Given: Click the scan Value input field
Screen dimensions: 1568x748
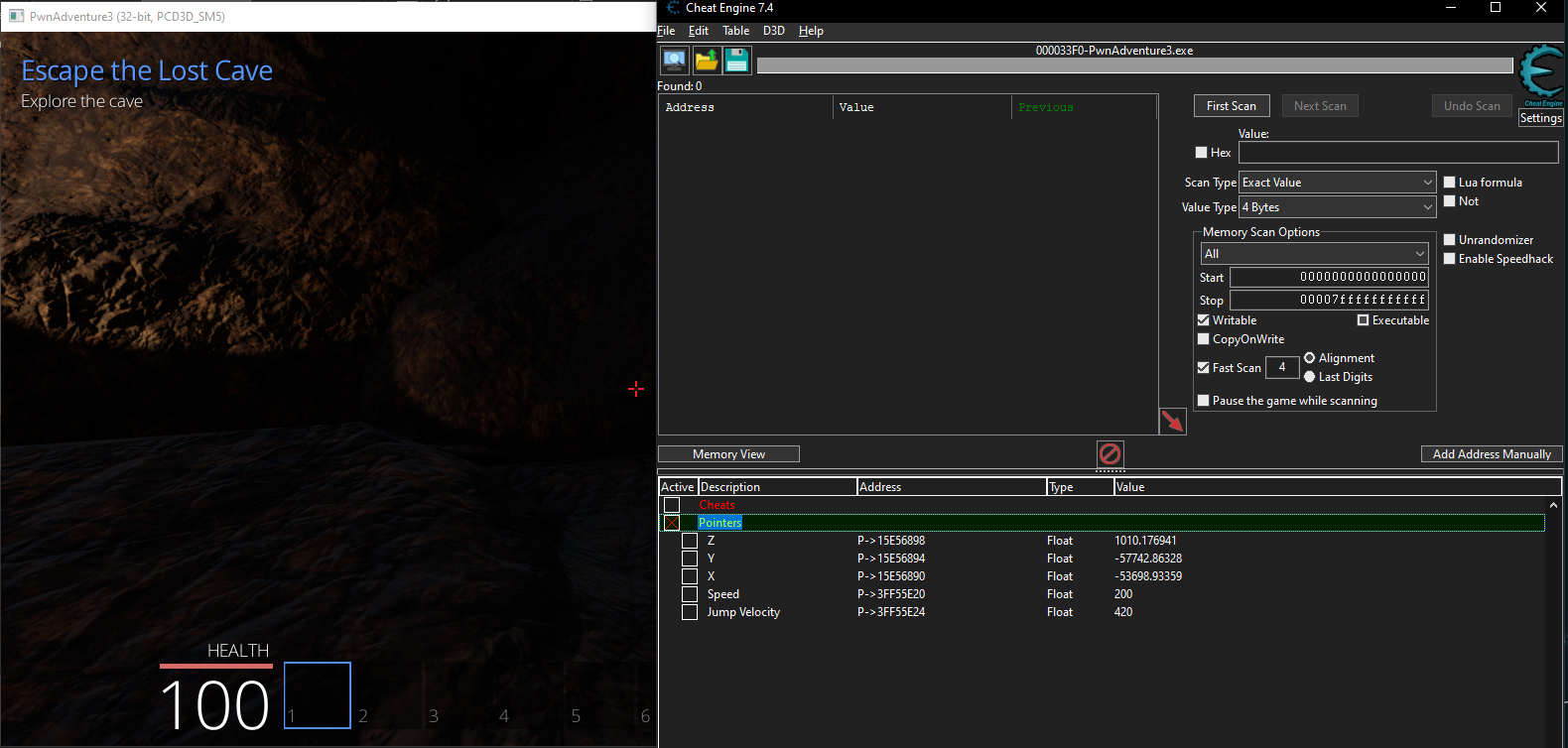Looking at the screenshot, I should [x=1398, y=153].
